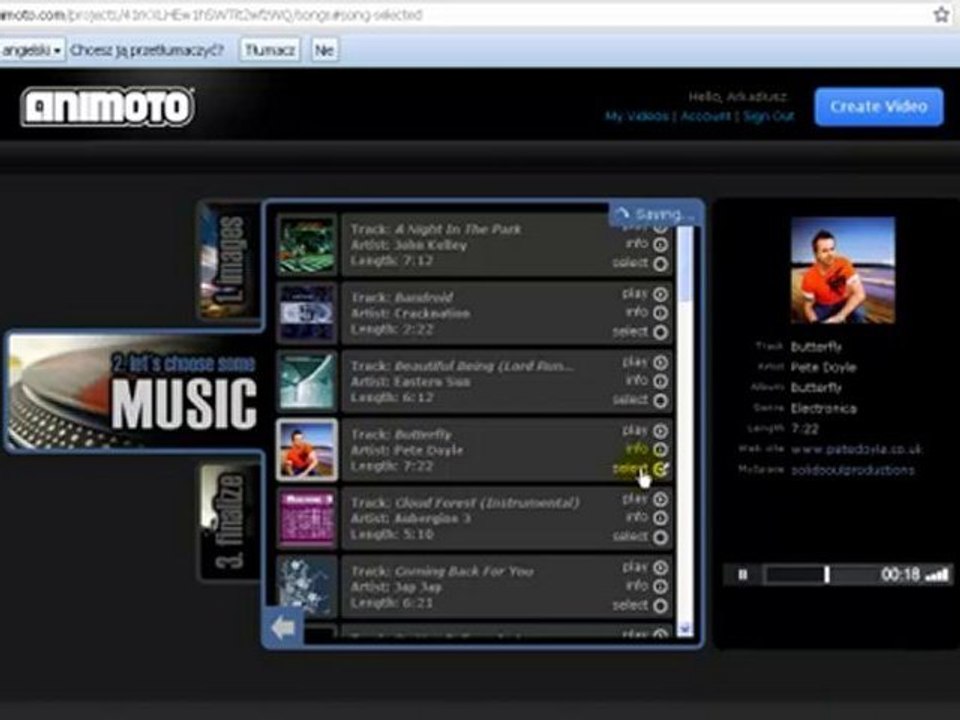Open the Account link
Screen dimensions: 960x720
pyautogui.click(x=705, y=116)
